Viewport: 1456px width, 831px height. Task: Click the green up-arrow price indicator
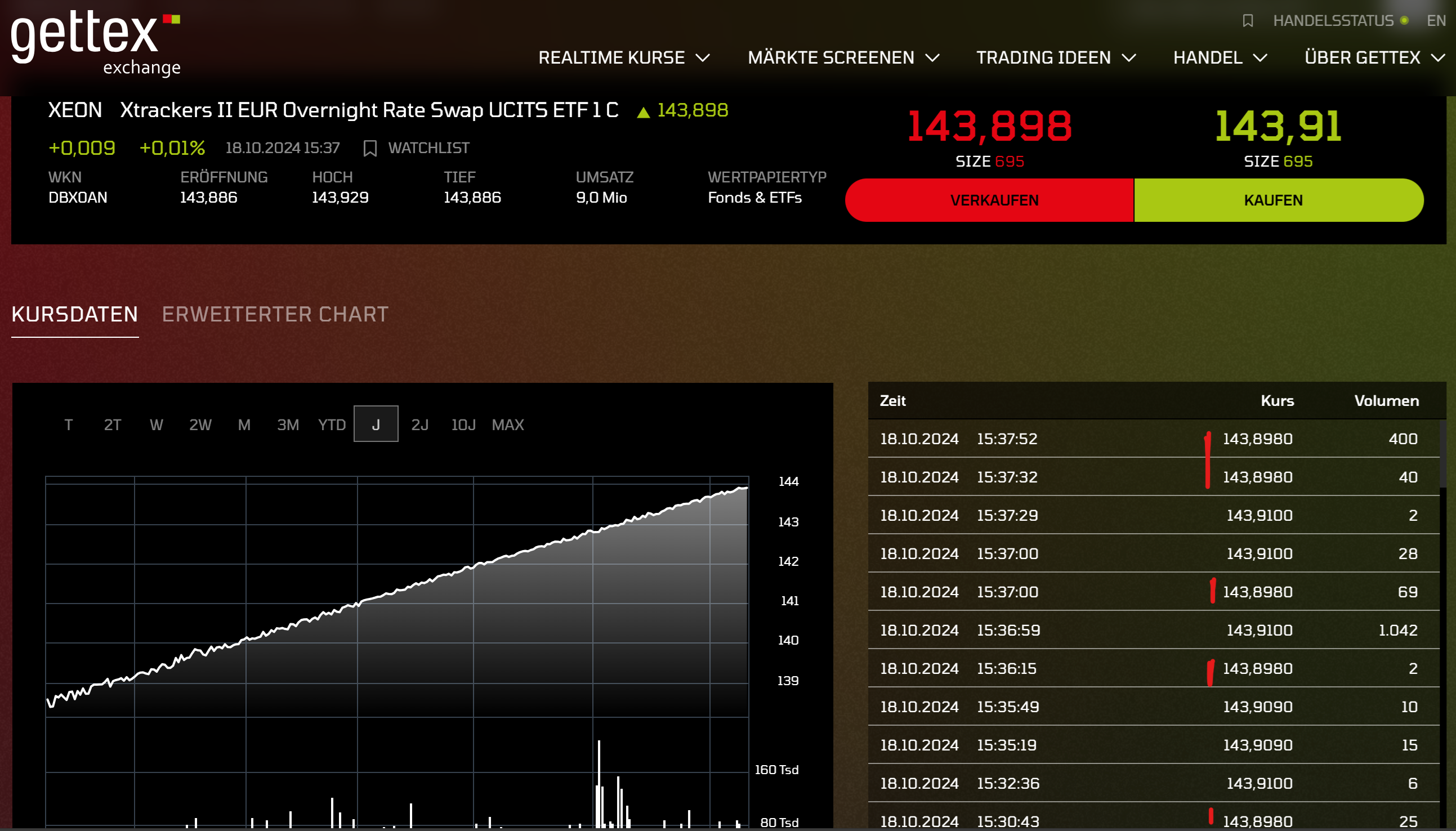coord(643,112)
